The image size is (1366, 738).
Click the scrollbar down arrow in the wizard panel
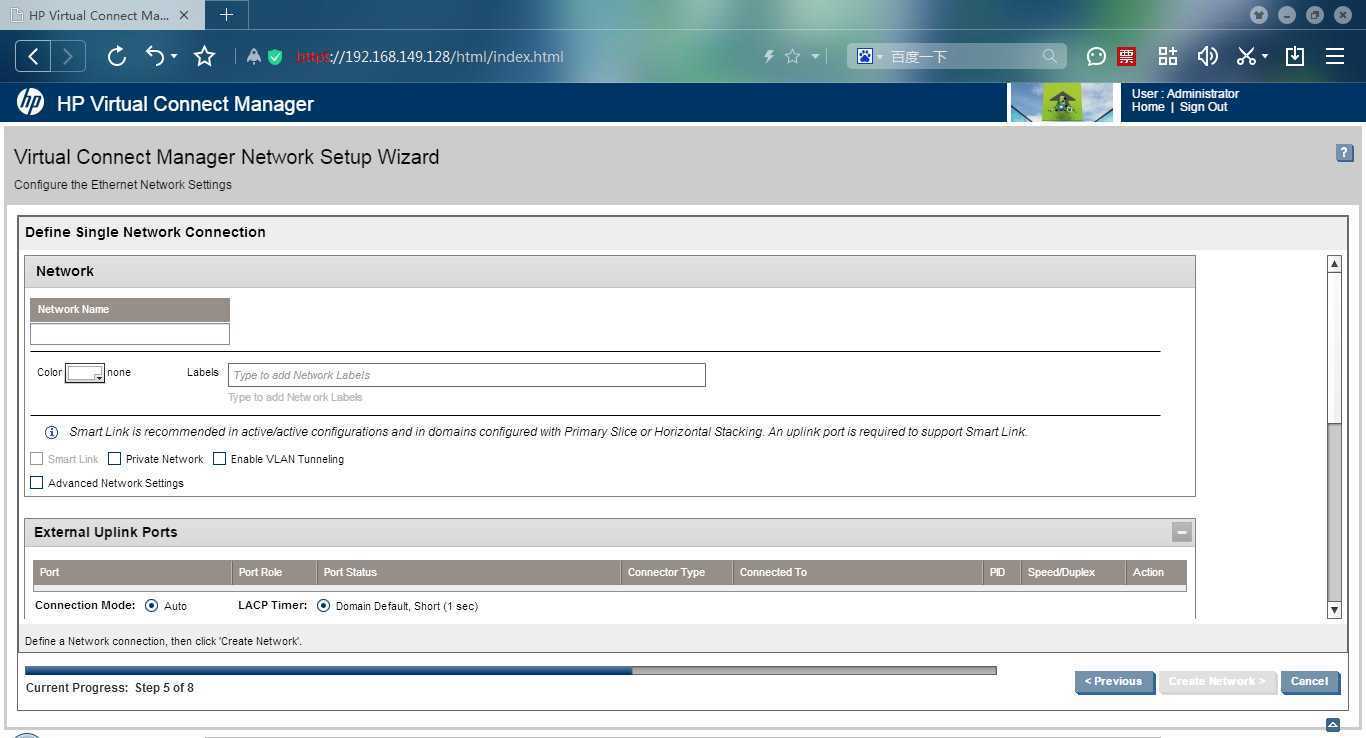[x=1334, y=610]
